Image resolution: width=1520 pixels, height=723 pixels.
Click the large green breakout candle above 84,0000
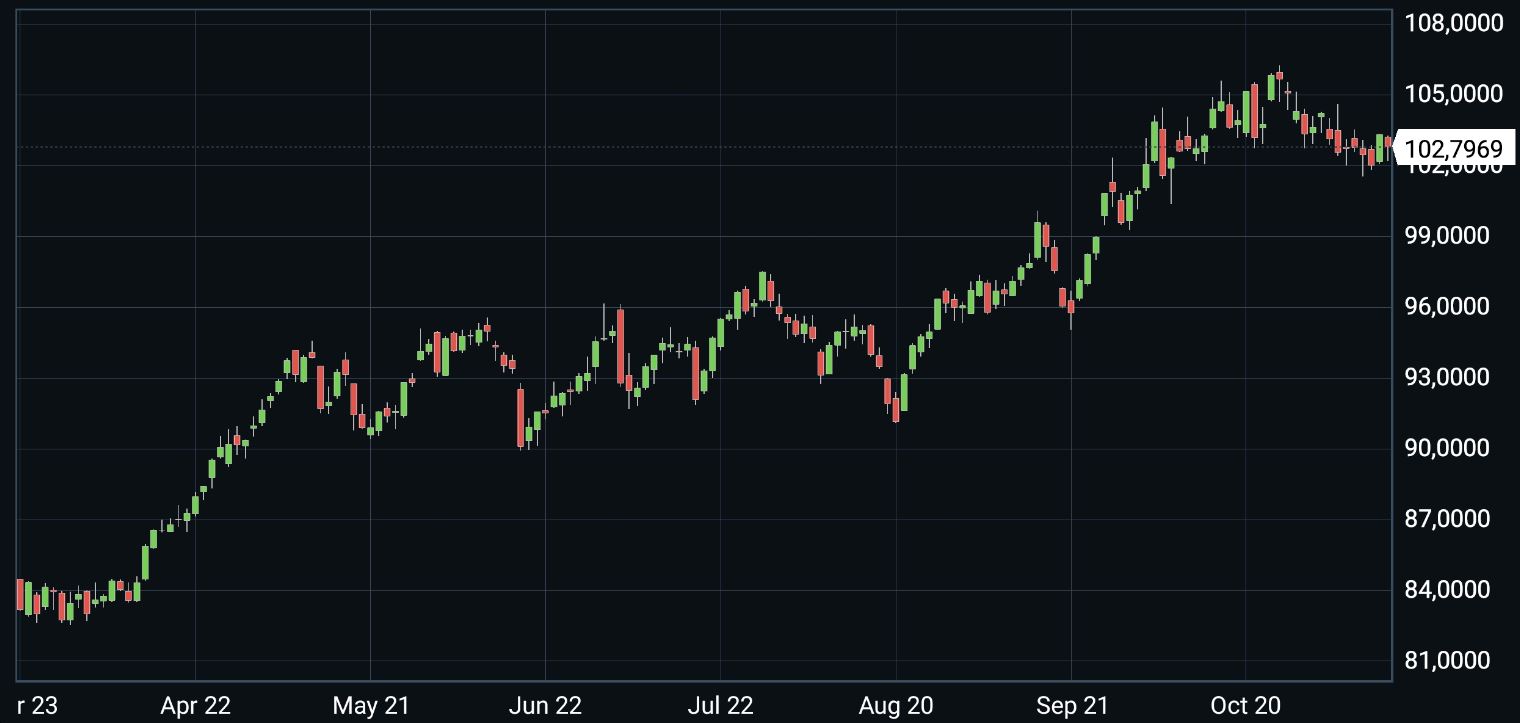point(145,562)
